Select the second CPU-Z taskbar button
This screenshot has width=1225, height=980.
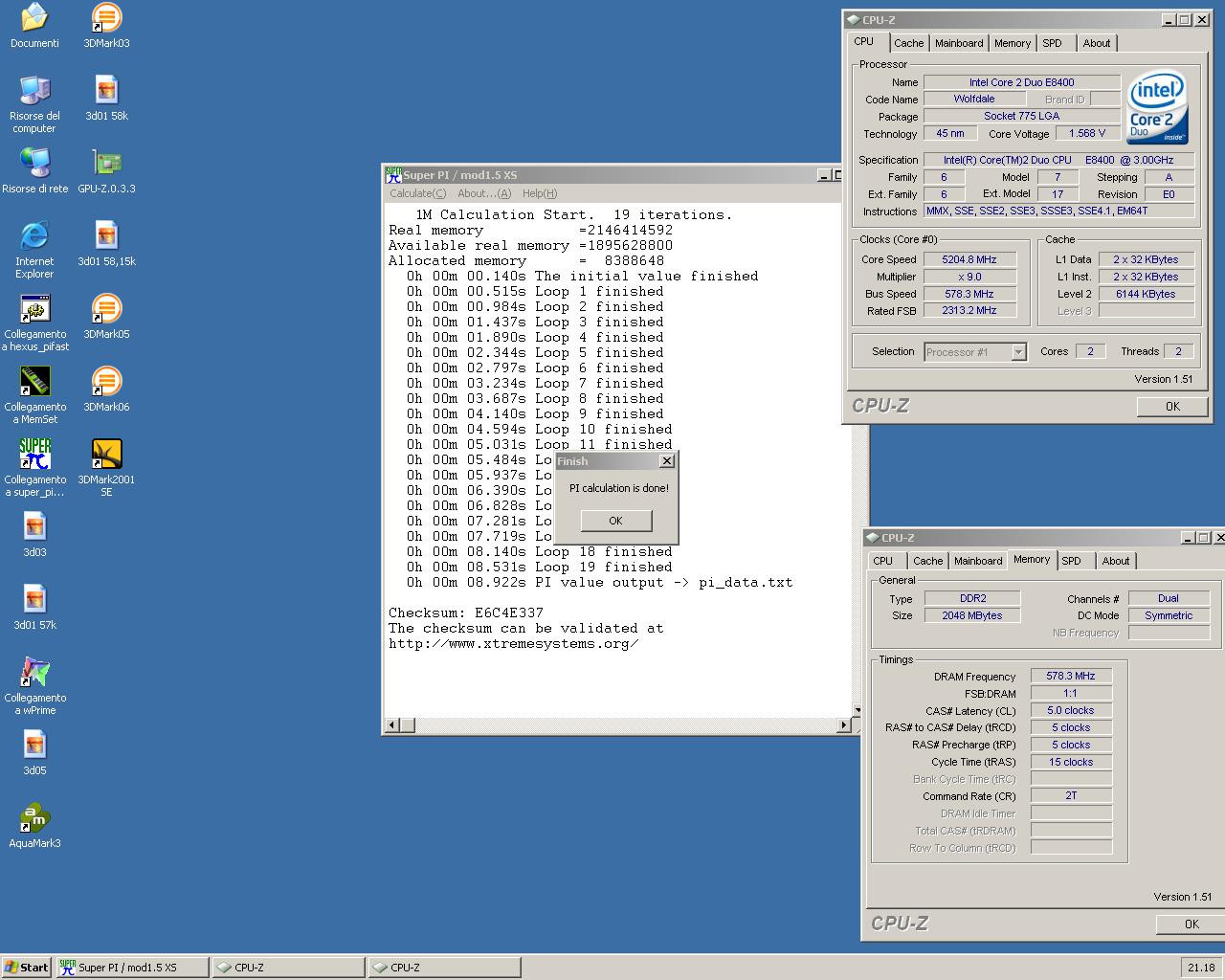[444, 967]
